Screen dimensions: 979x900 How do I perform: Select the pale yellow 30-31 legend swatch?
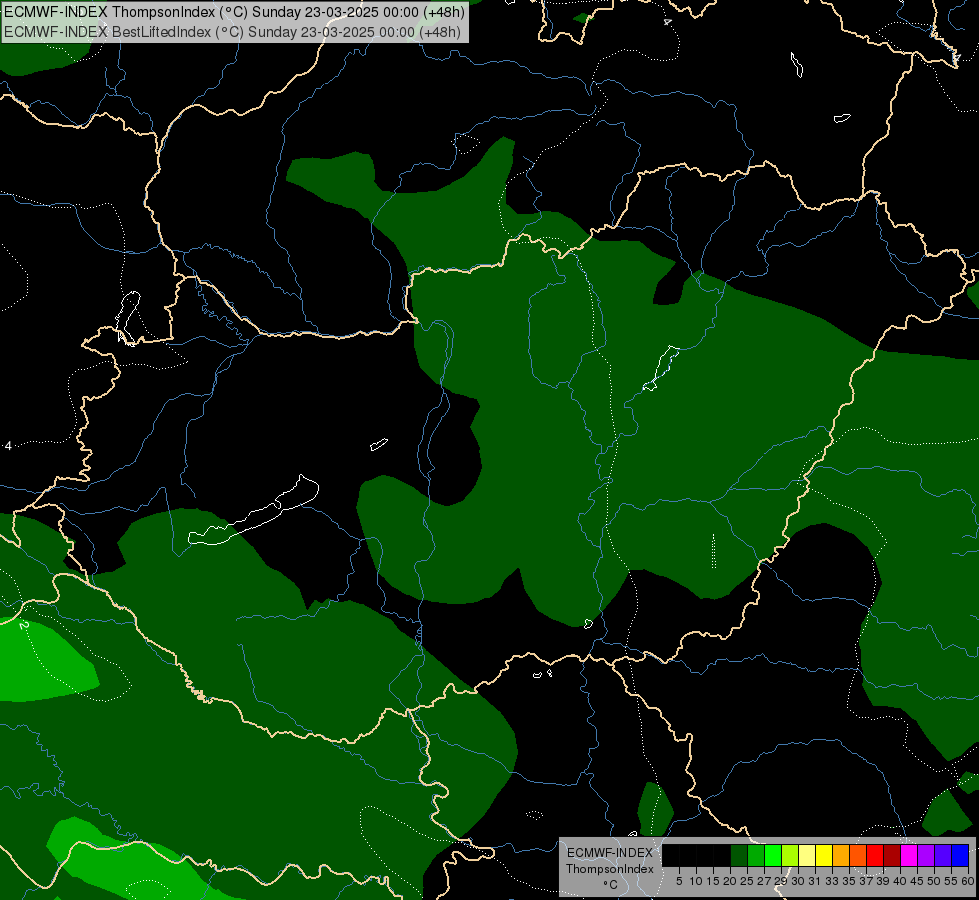[807, 855]
